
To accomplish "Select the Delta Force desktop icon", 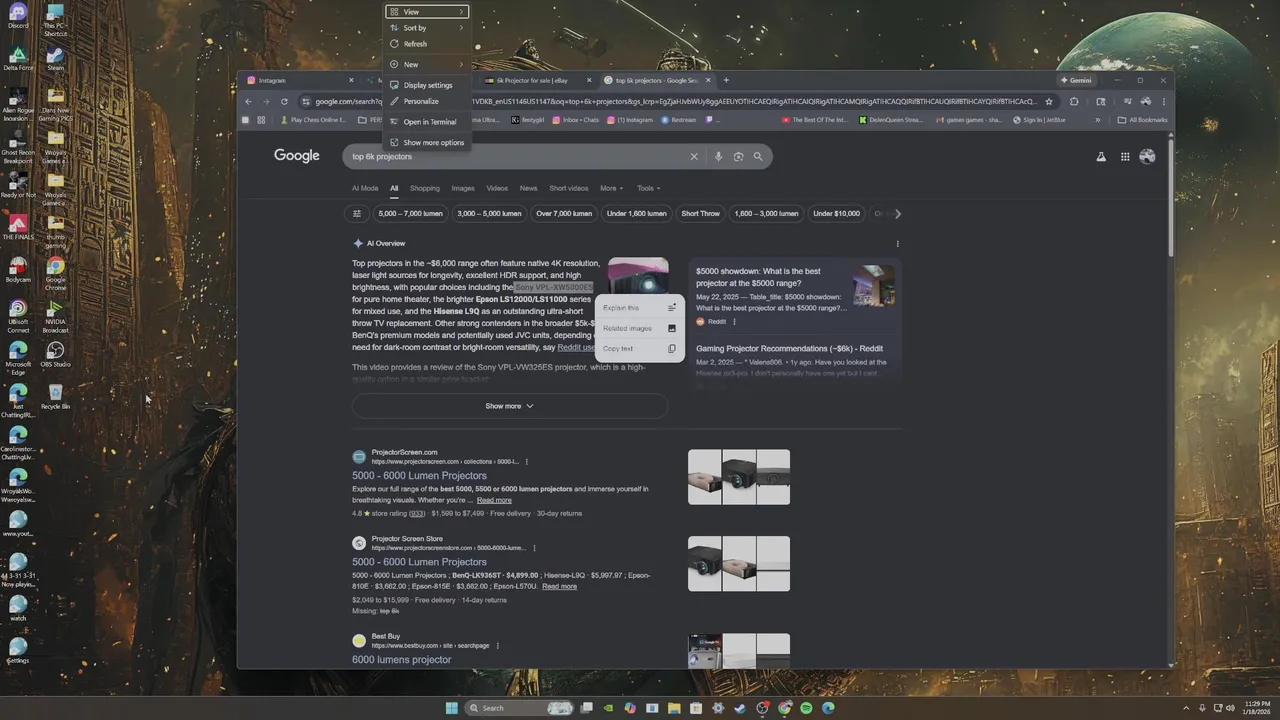I will (17, 58).
